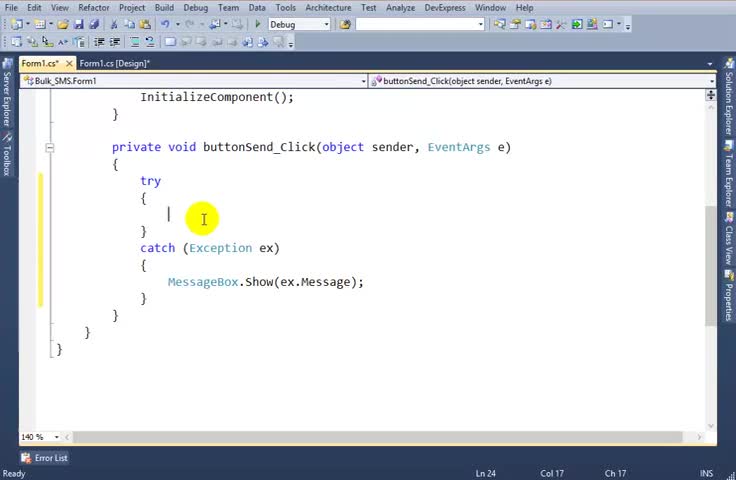This screenshot has height=480, width=736.
Task: Comment out selected lines with the icon
Action: (x=135, y=42)
